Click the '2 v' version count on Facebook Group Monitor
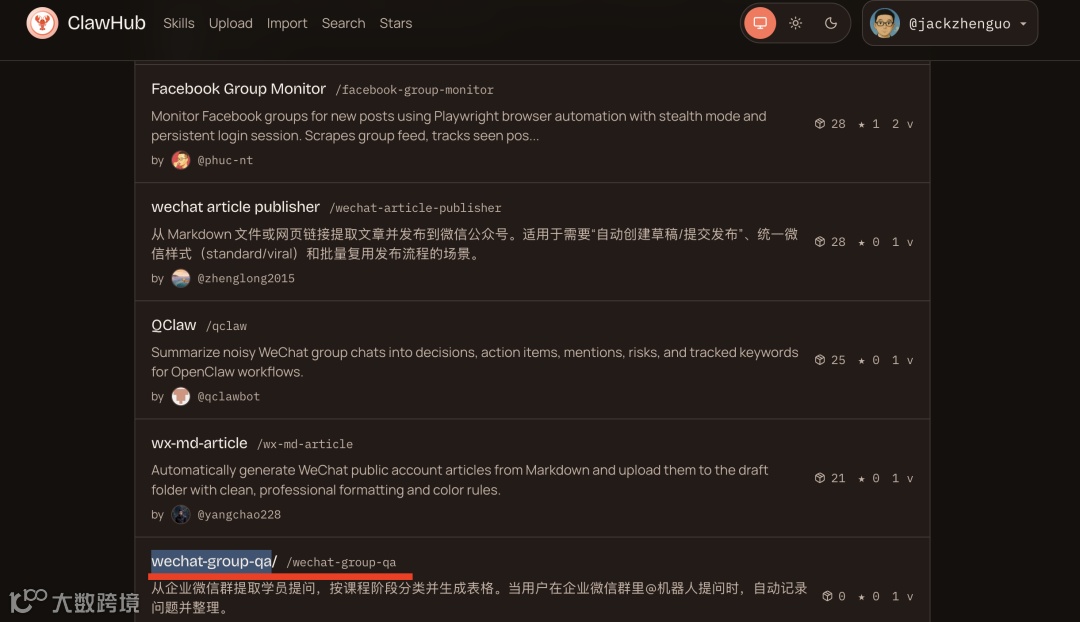The image size is (1080, 622). coord(902,124)
